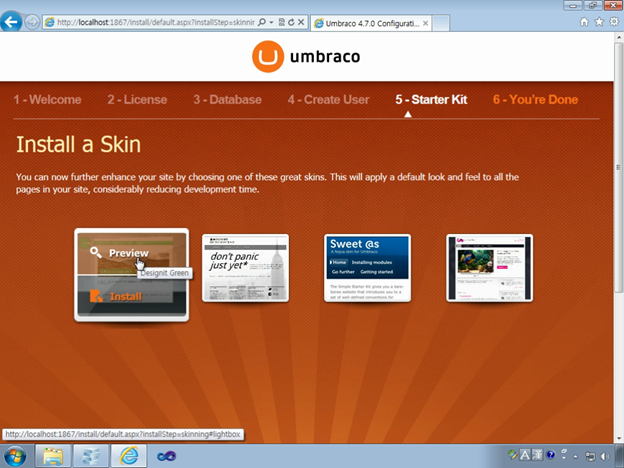
Task: Click the language bar globe pencil icon
Action: tap(513, 454)
